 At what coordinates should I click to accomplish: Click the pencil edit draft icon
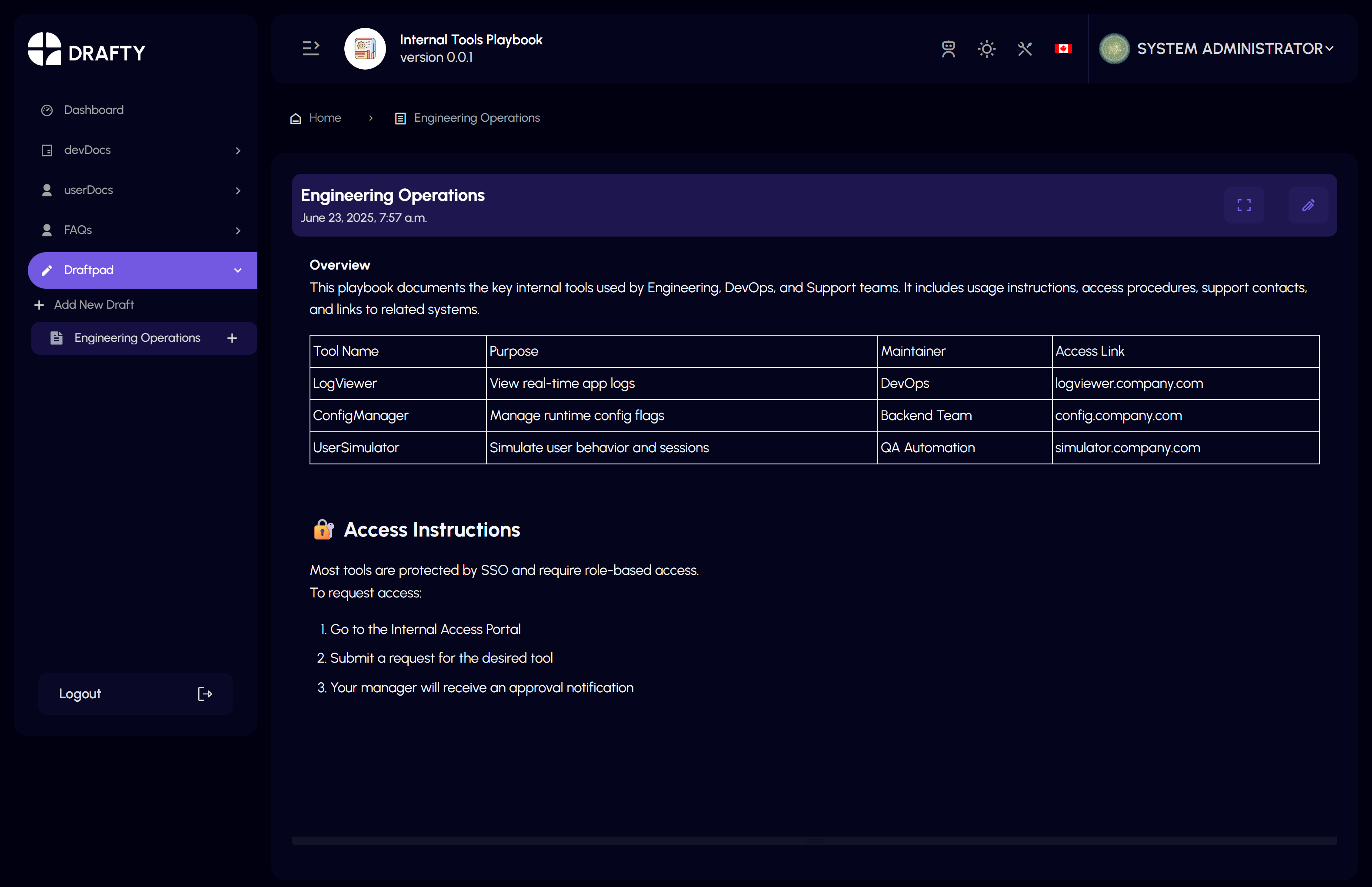pos(1308,205)
